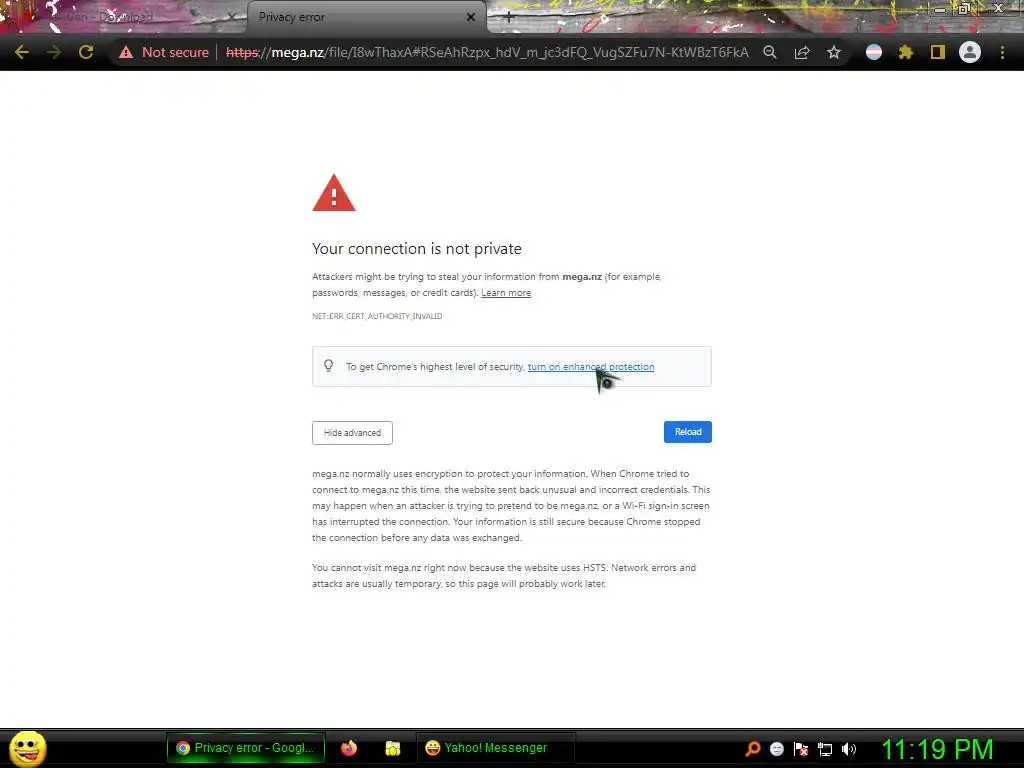Open the flag notification tray icon
The image size is (1024, 768).
pos(801,749)
